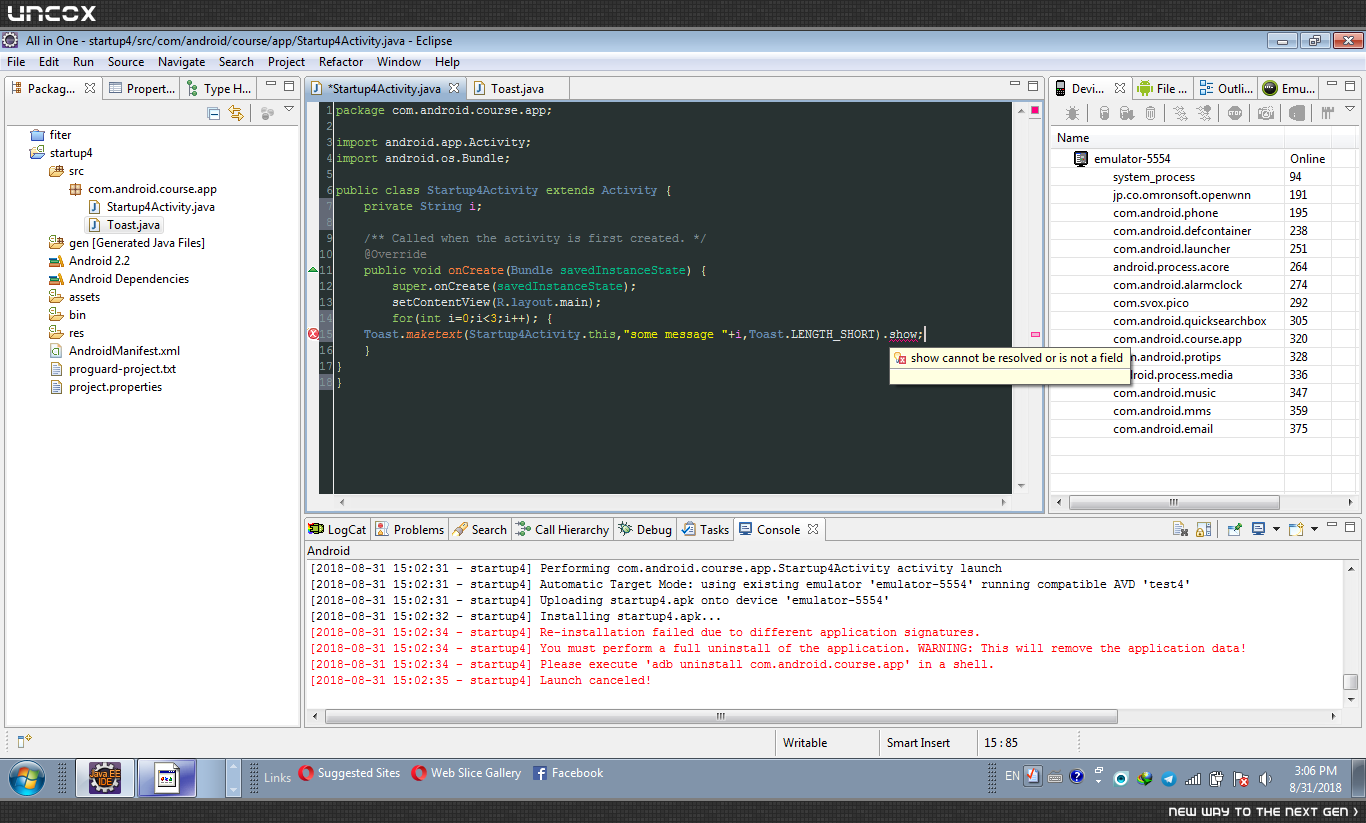Open the Outline tab

pyautogui.click(x=1226, y=88)
